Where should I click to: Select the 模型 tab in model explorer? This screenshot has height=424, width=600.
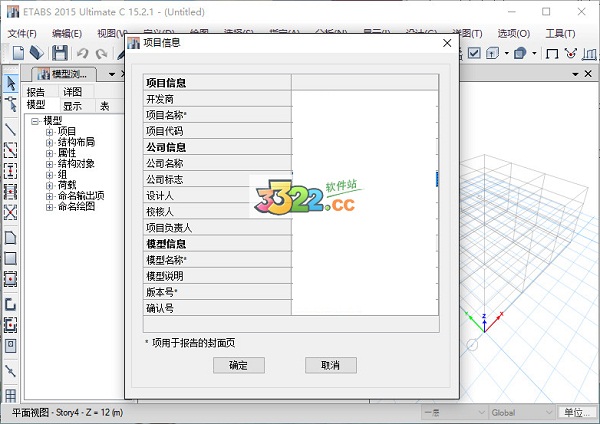pos(36,105)
